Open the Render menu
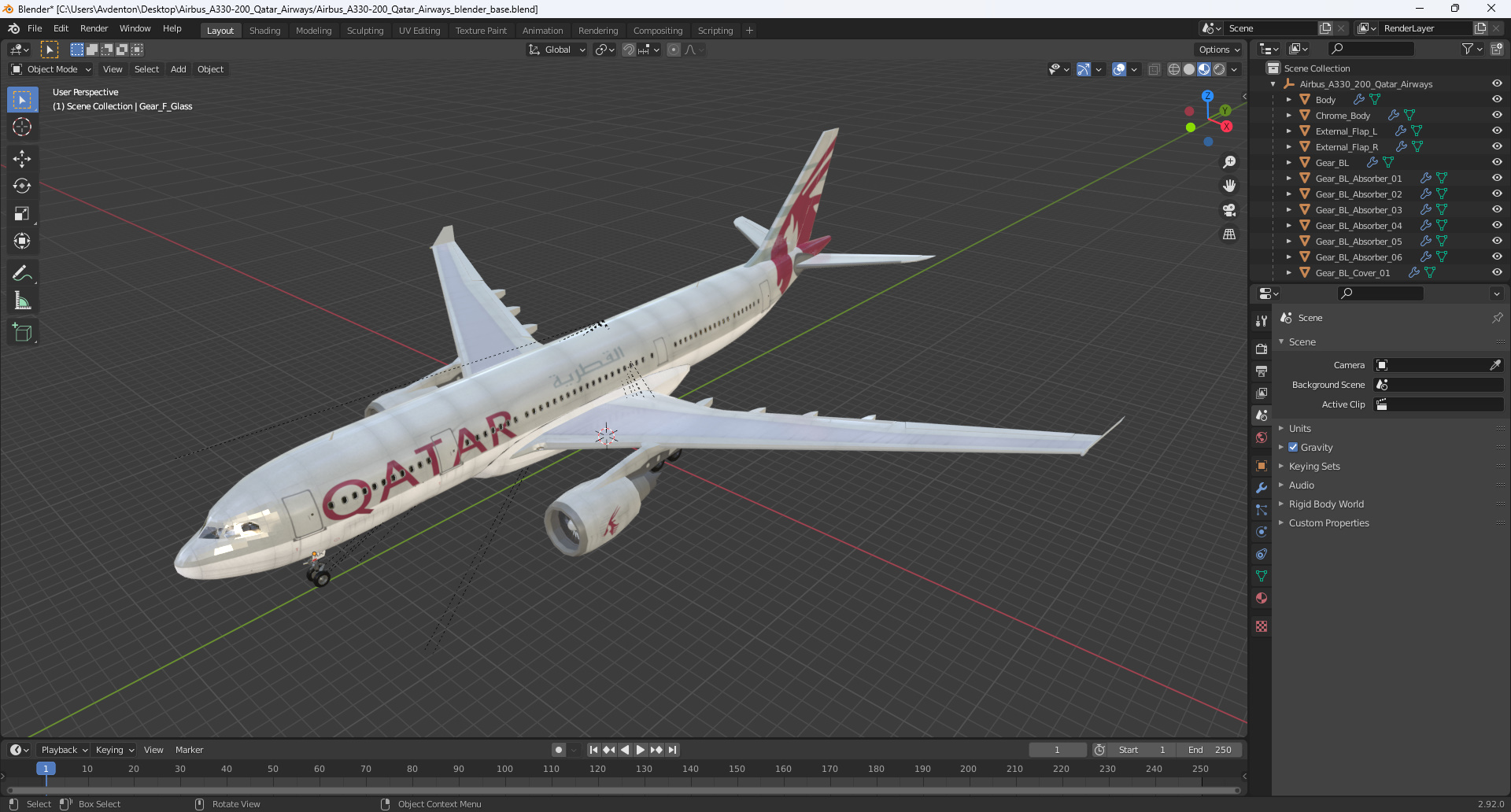The width and height of the screenshot is (1511, 812). click(94, 28)
